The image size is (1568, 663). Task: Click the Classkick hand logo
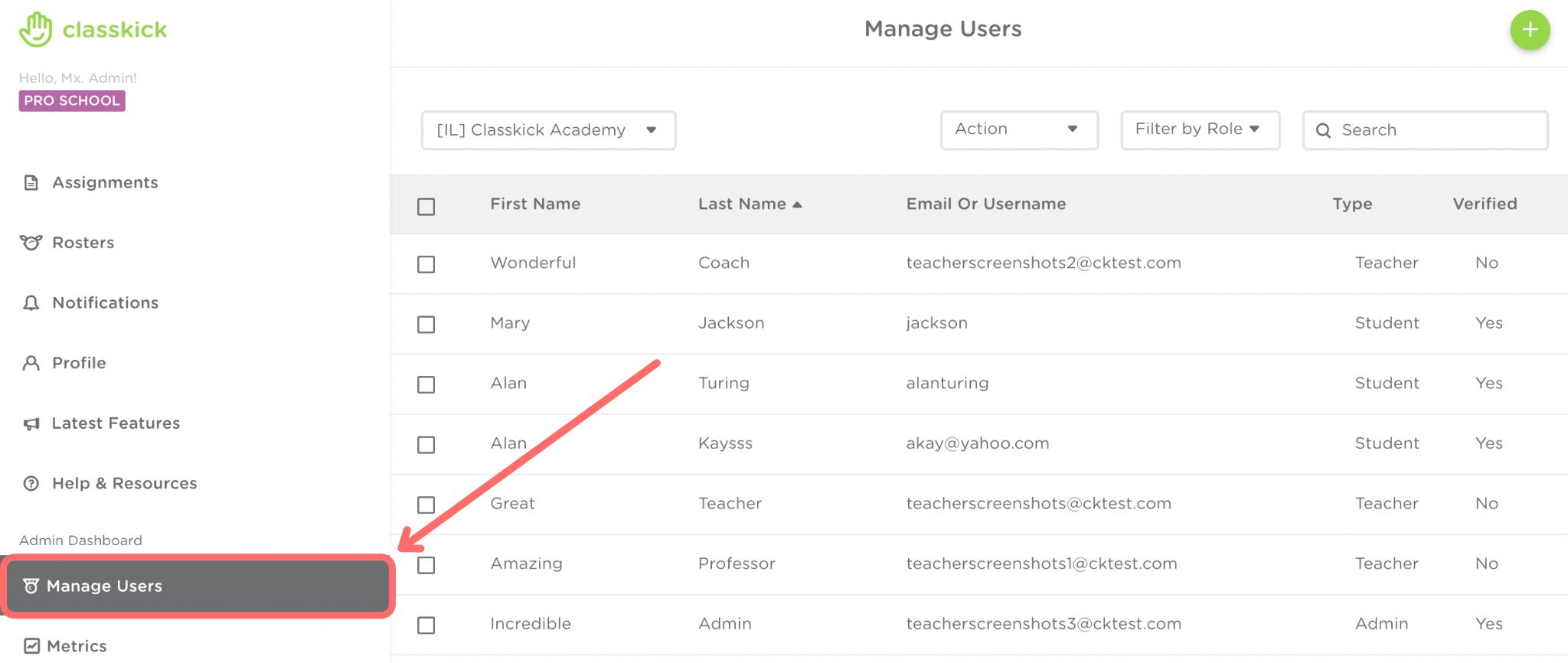coord(35,30)
